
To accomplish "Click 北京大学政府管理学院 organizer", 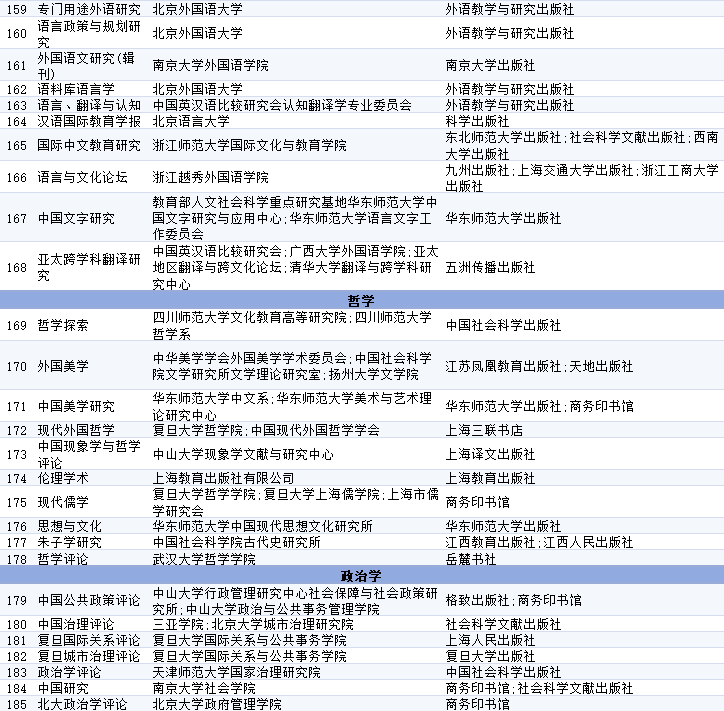I will pos(217,704).
